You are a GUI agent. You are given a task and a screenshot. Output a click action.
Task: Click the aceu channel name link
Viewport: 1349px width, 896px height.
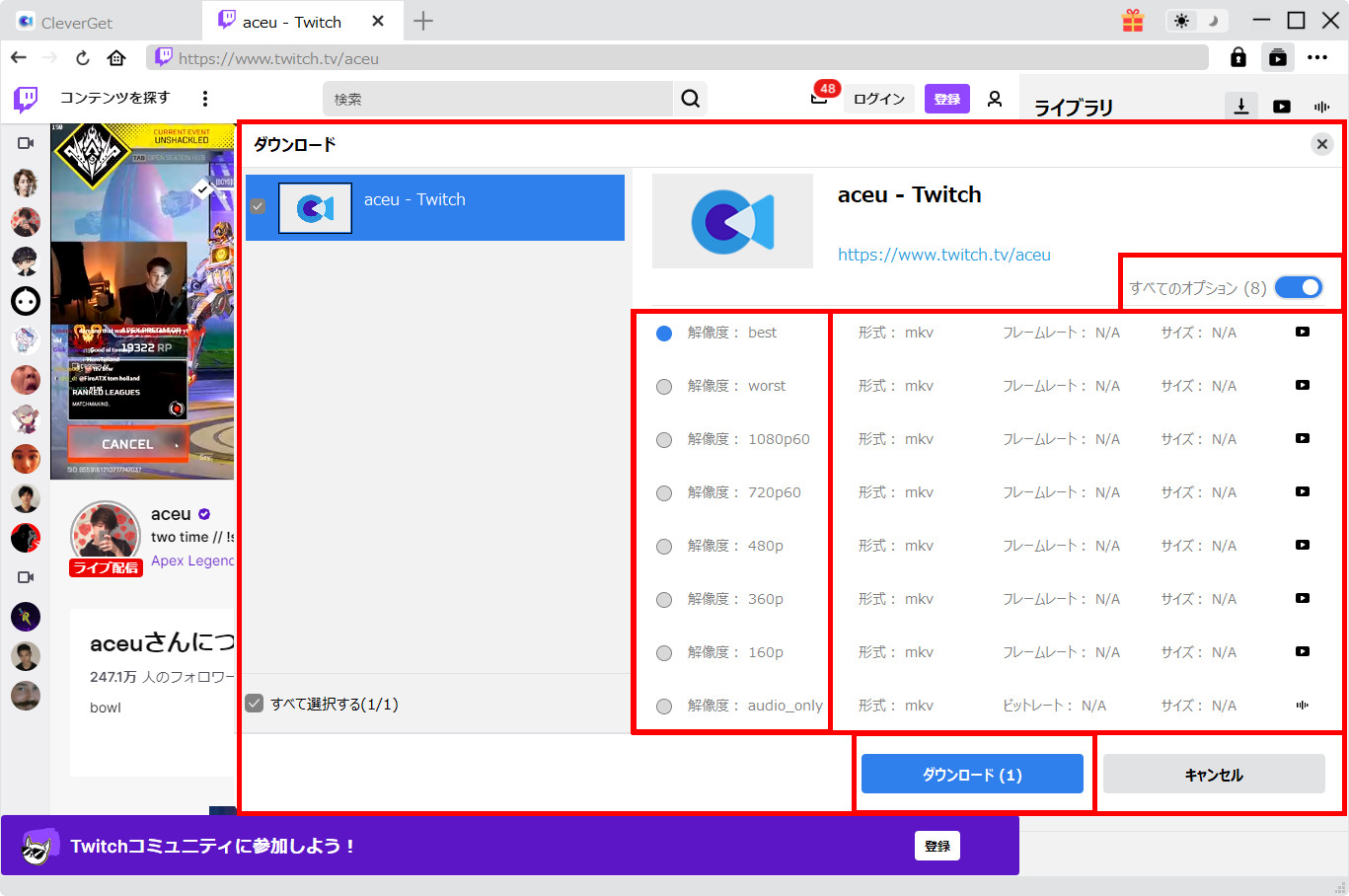pos(171,514)
